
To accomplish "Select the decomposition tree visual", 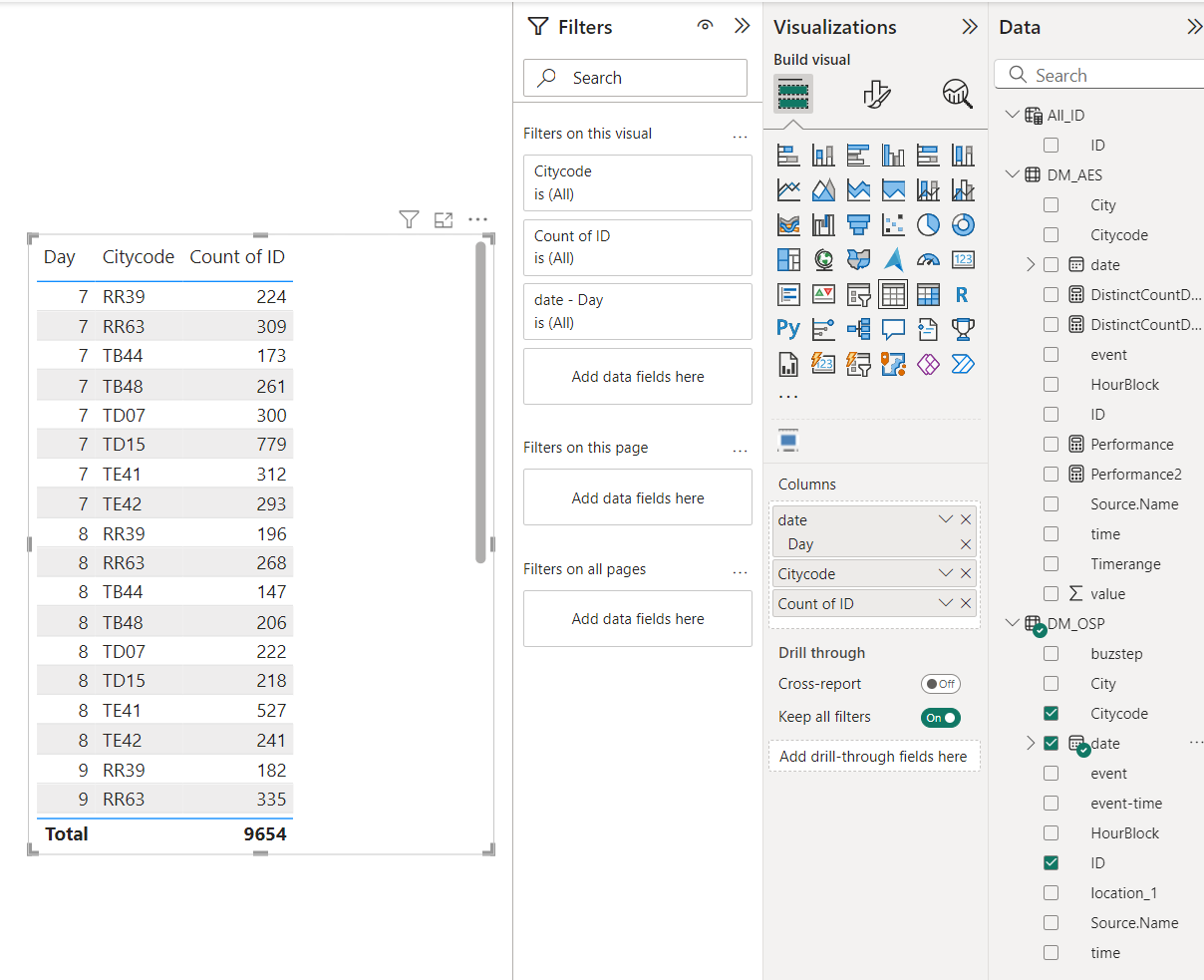I will point(858,329).
